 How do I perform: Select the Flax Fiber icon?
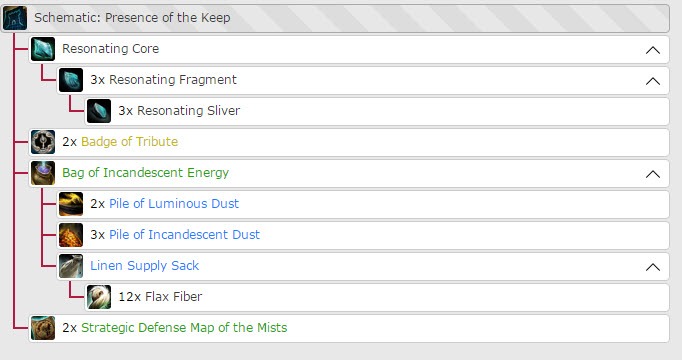pyautogui.click(x=99, y=297)
